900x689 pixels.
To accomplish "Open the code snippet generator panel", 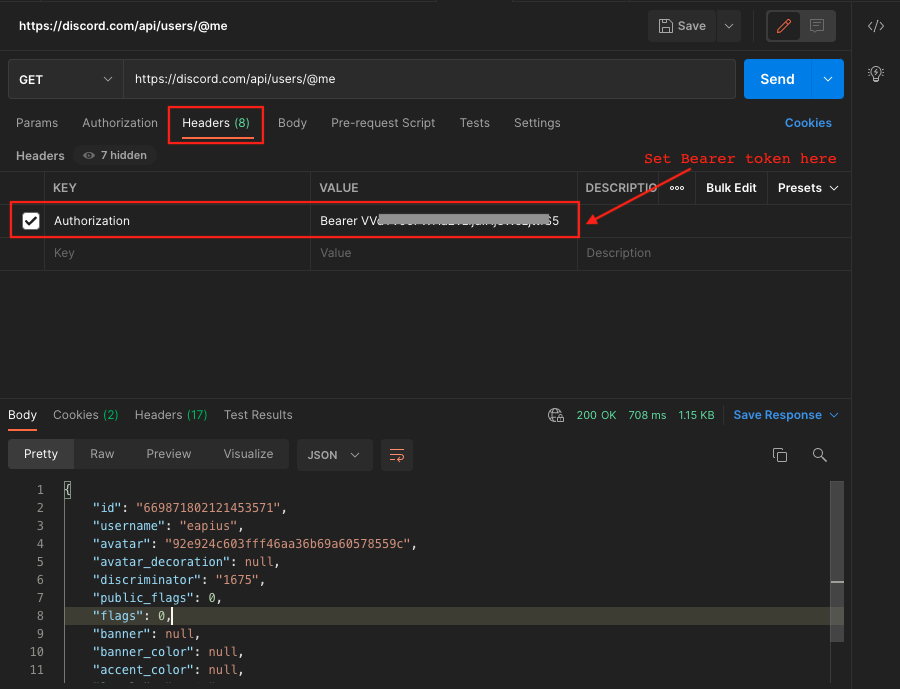I will coord(876,26).
